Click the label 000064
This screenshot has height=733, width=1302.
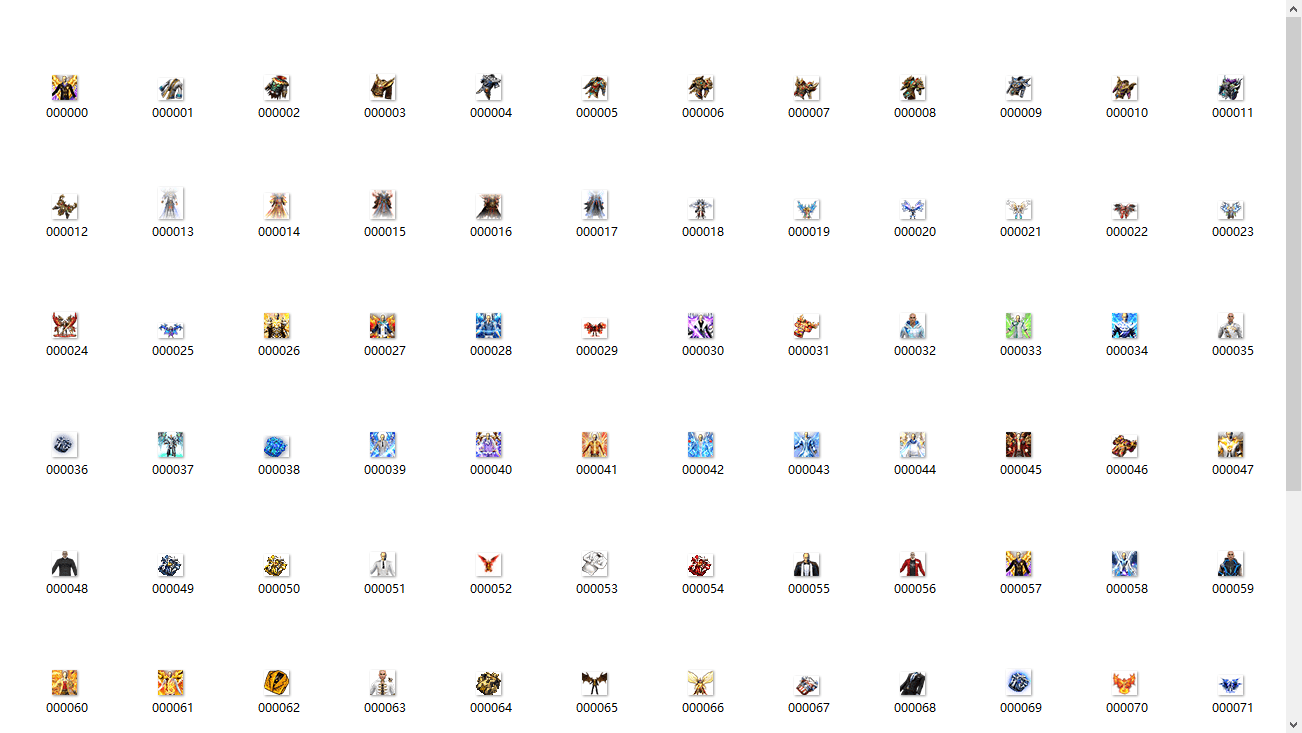(491, 708)
